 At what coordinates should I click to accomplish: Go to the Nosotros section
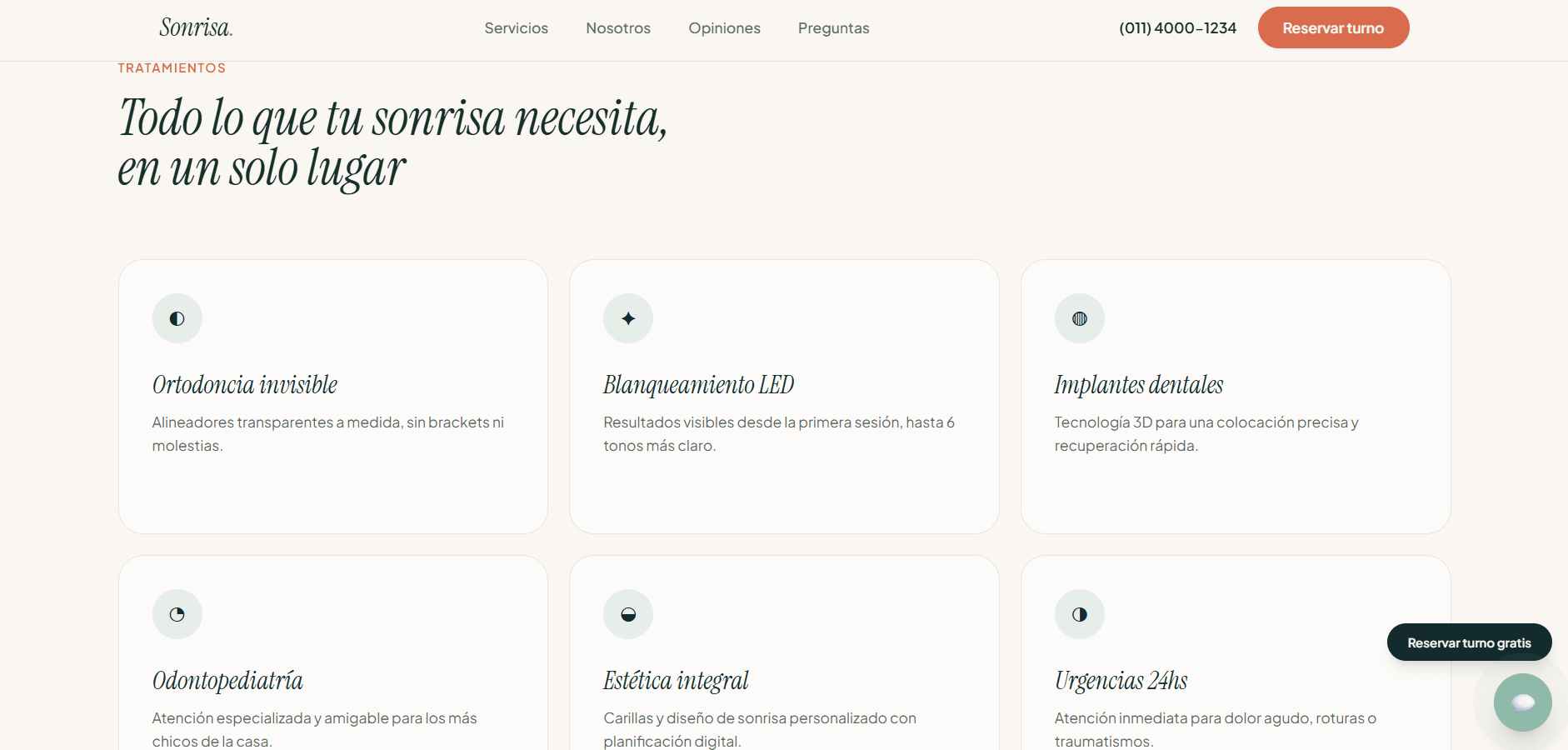(618, 28)
